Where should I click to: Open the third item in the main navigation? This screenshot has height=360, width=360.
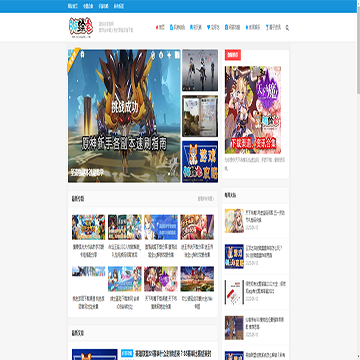click(x=196, y=27)
